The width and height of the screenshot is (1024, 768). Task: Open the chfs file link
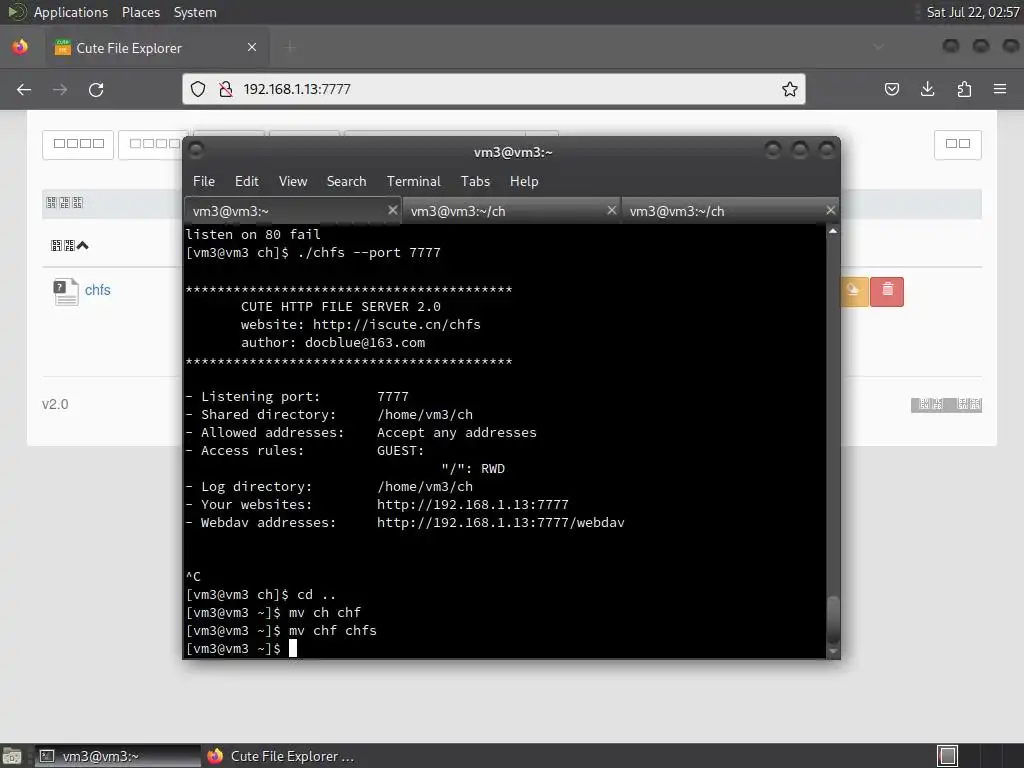coord(97,290)
